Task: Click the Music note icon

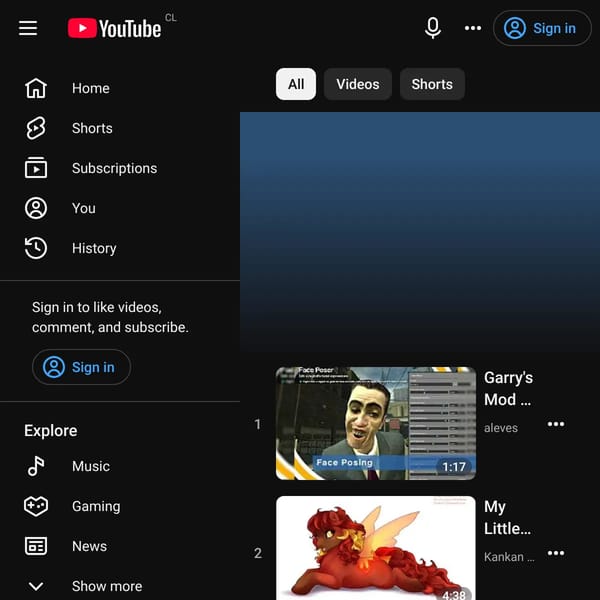Action: tap(36, 466)
